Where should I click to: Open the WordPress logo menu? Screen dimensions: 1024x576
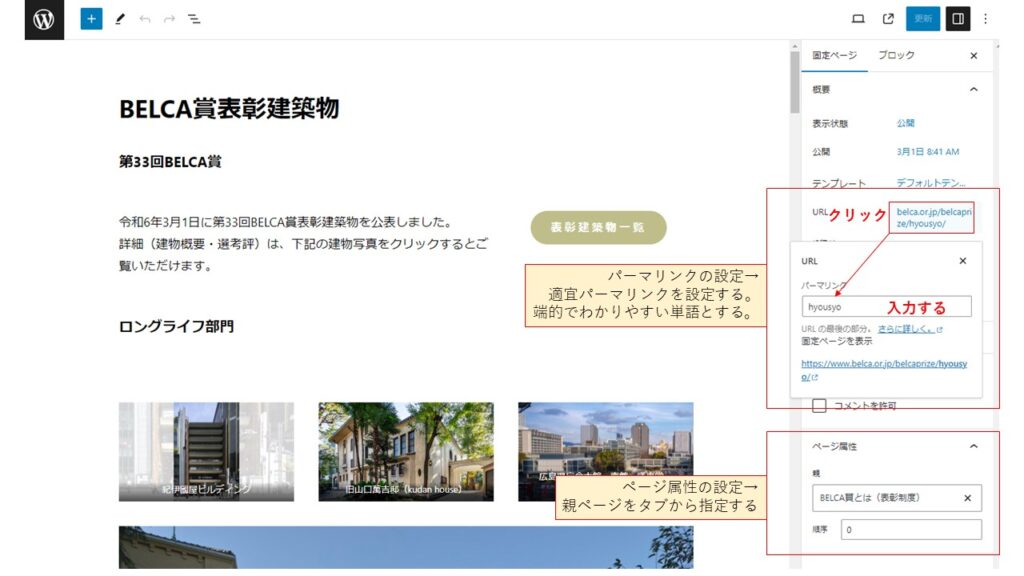(x=44, y=20)
